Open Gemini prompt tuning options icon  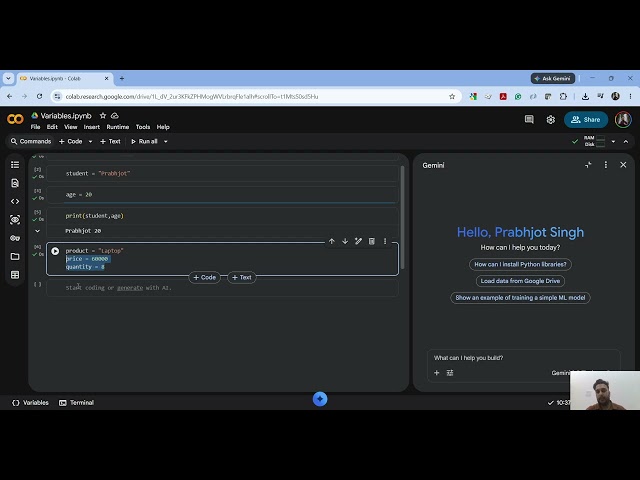(x=450, y=373)
